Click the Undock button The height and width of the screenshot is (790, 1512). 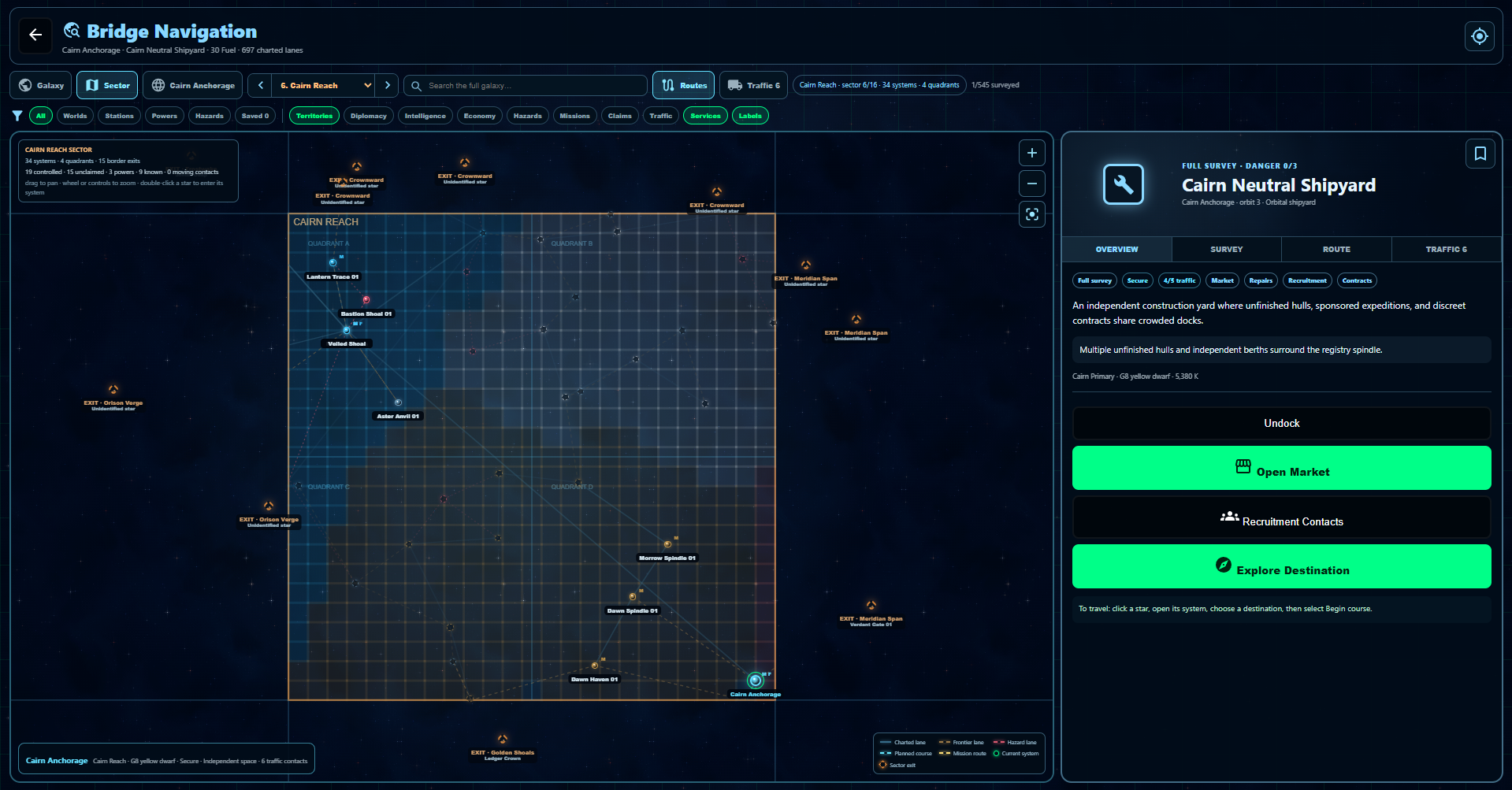[1281, 423]
